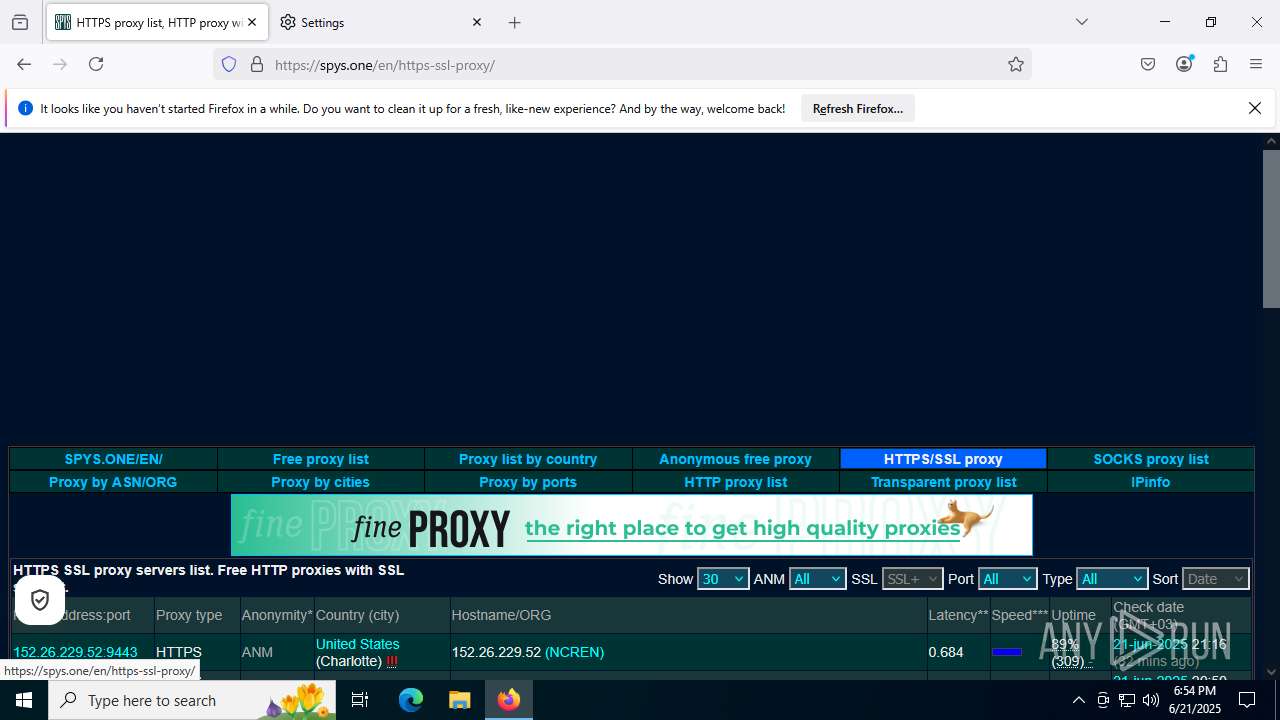The height and width of the screenshot is (720, 1280).
Task: Dismiss the Firefox refresh notification bar
Action: pos(1255,108)
